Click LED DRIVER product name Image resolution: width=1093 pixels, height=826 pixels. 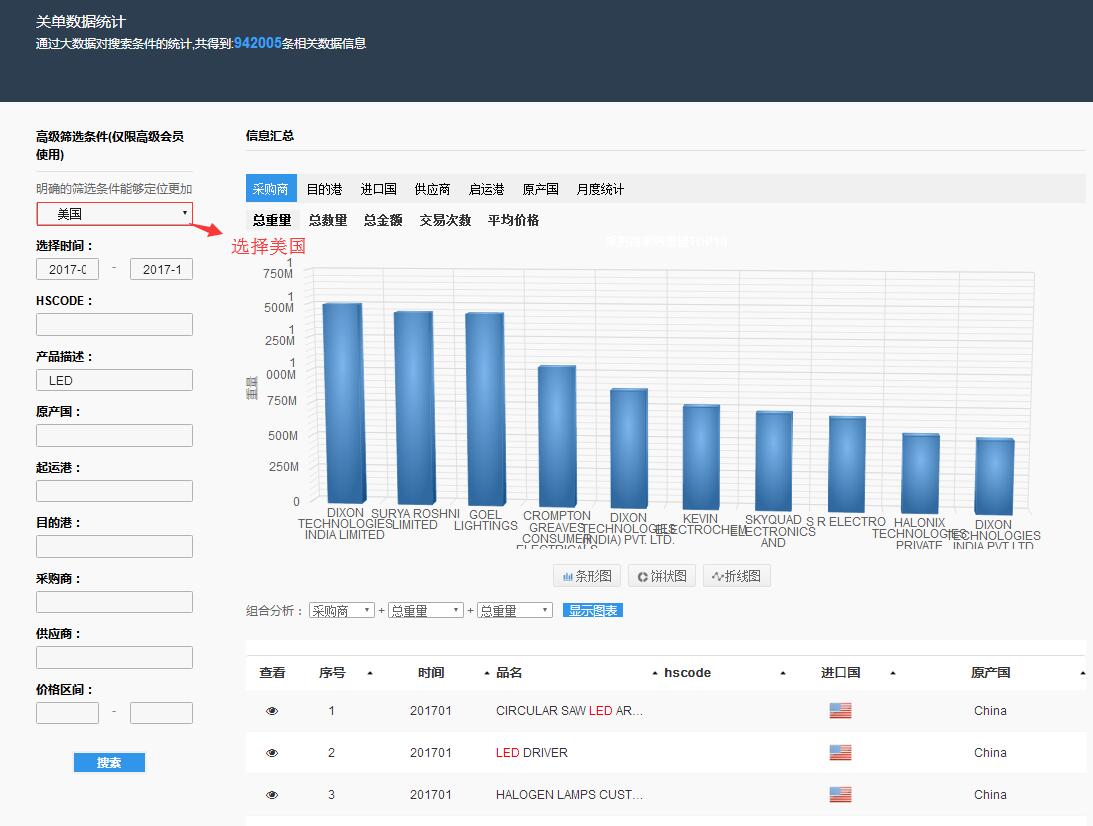tap(532, 753)
